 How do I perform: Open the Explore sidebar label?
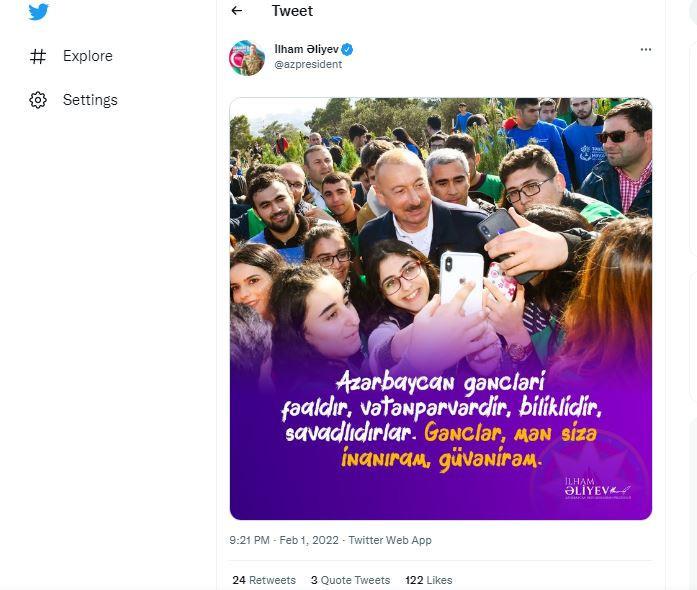coord(88,56)
